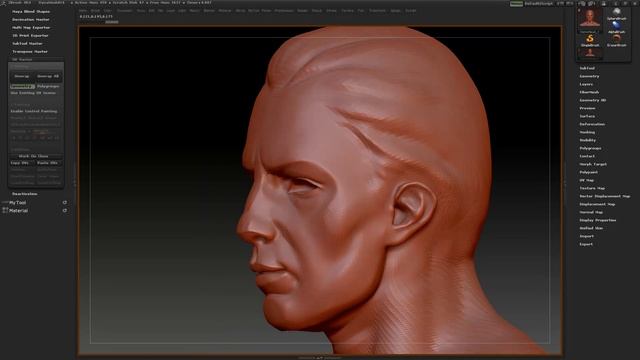The image size is (640, 360).
Task: Click the refresh icon beside Material
Action: pyautogui.click(x=64, y=211)
